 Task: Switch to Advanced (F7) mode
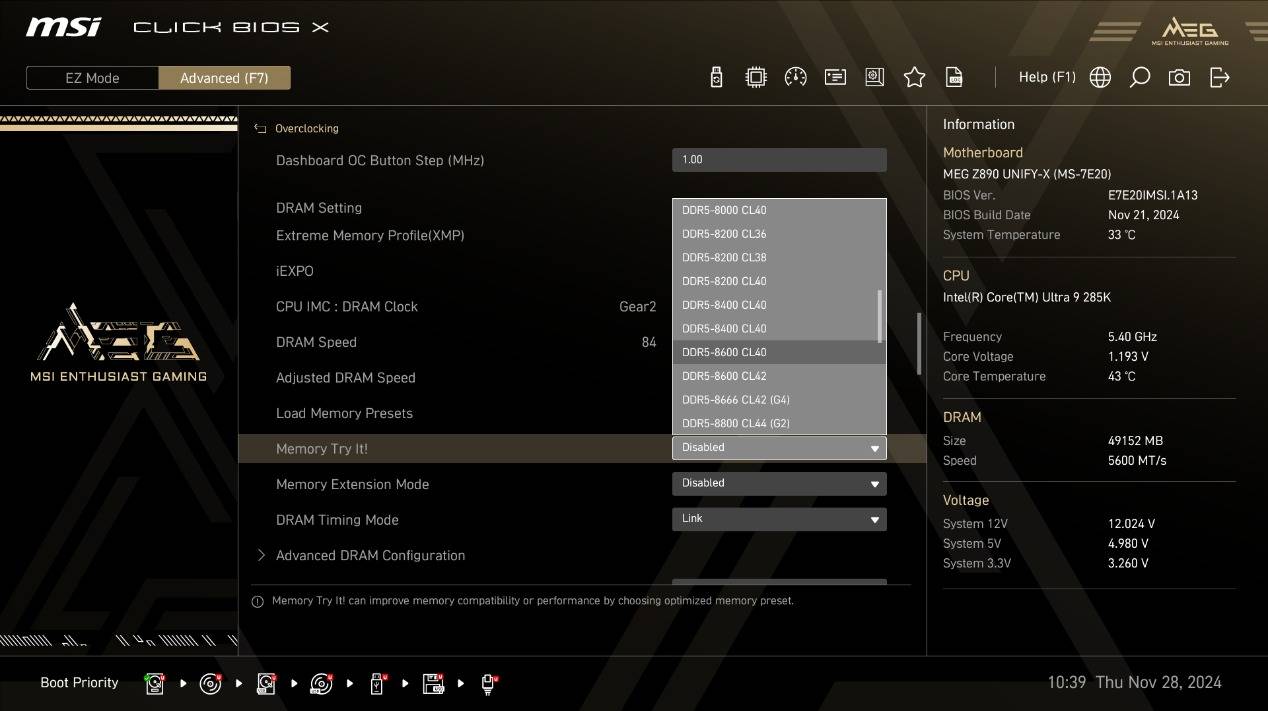click(x=224, y=78)
